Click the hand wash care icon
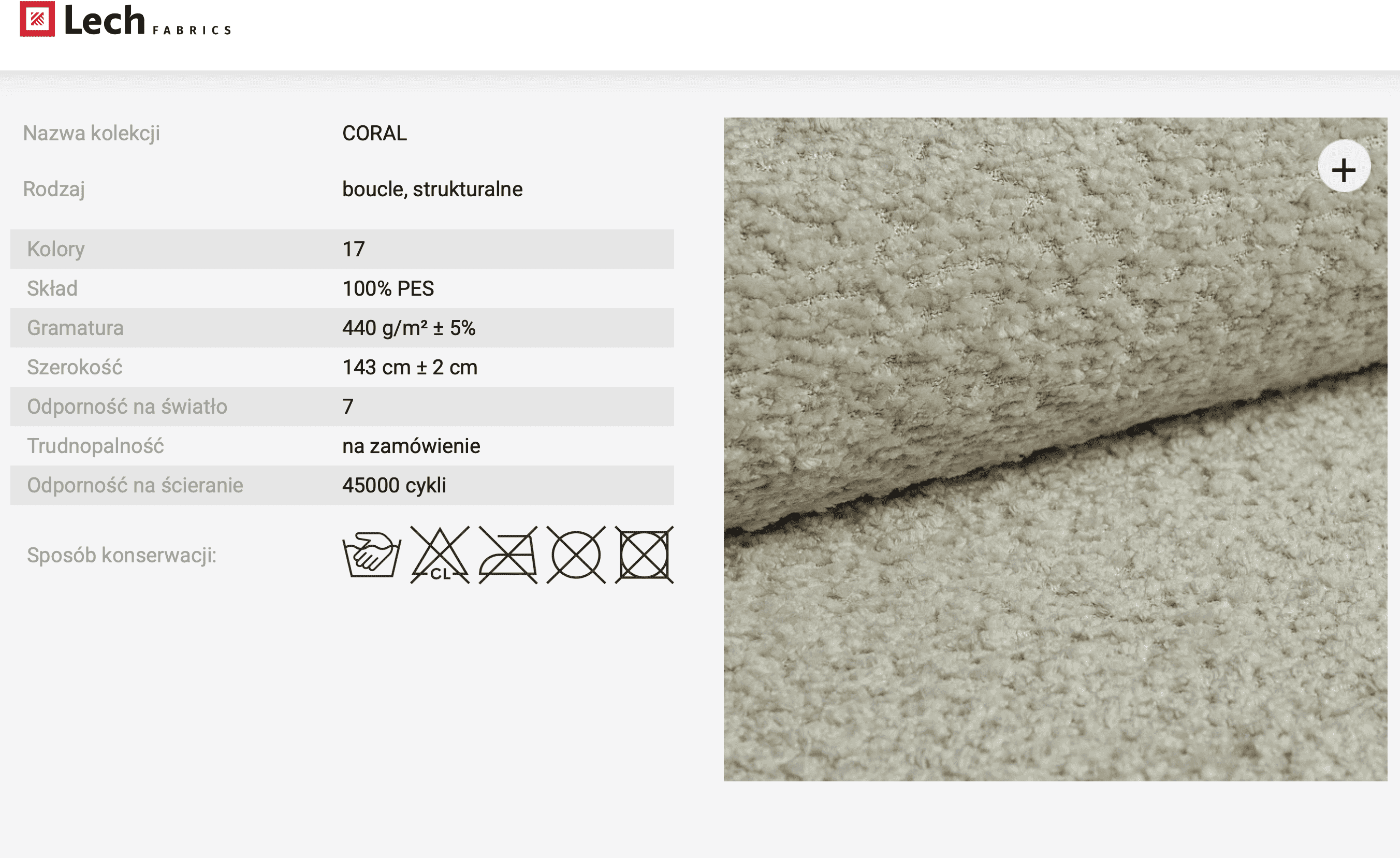Screen dimensions: 1400x858 [372, 555]
